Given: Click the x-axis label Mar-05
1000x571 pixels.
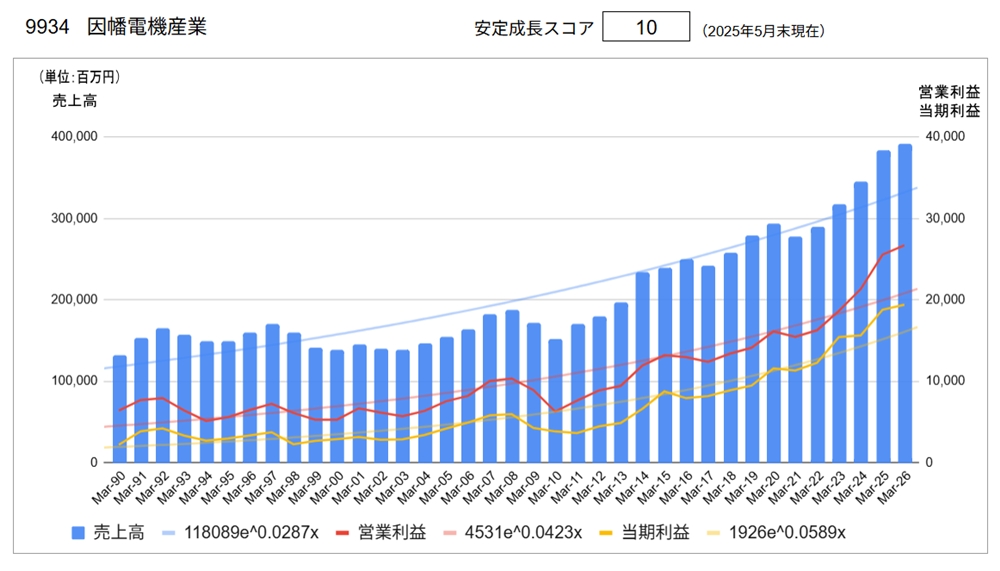Looking at the screenshot, I should 436,487.
